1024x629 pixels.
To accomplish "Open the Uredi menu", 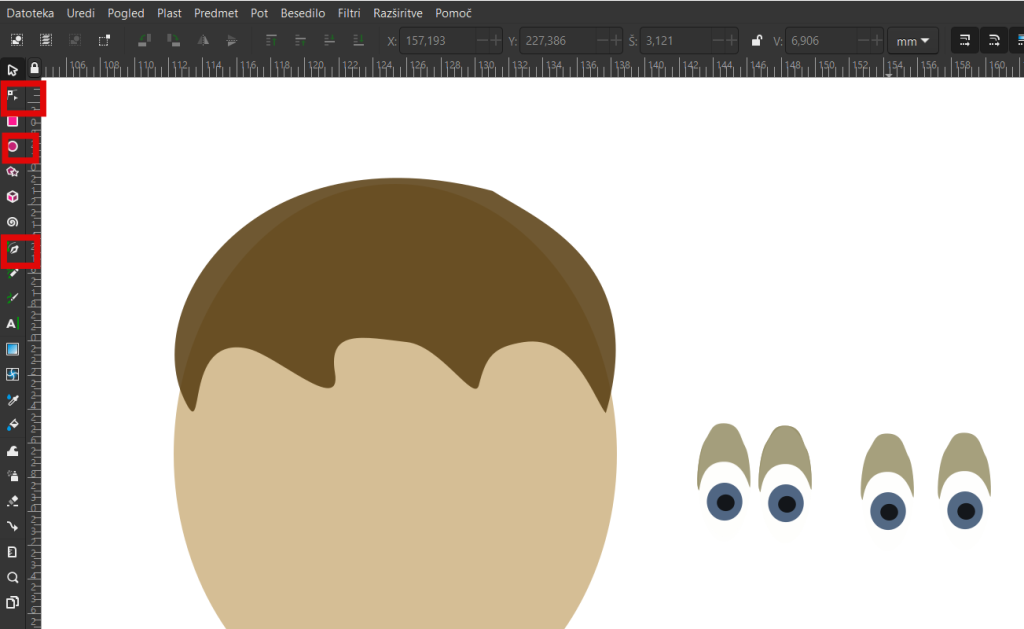I will tap(80, 13).
